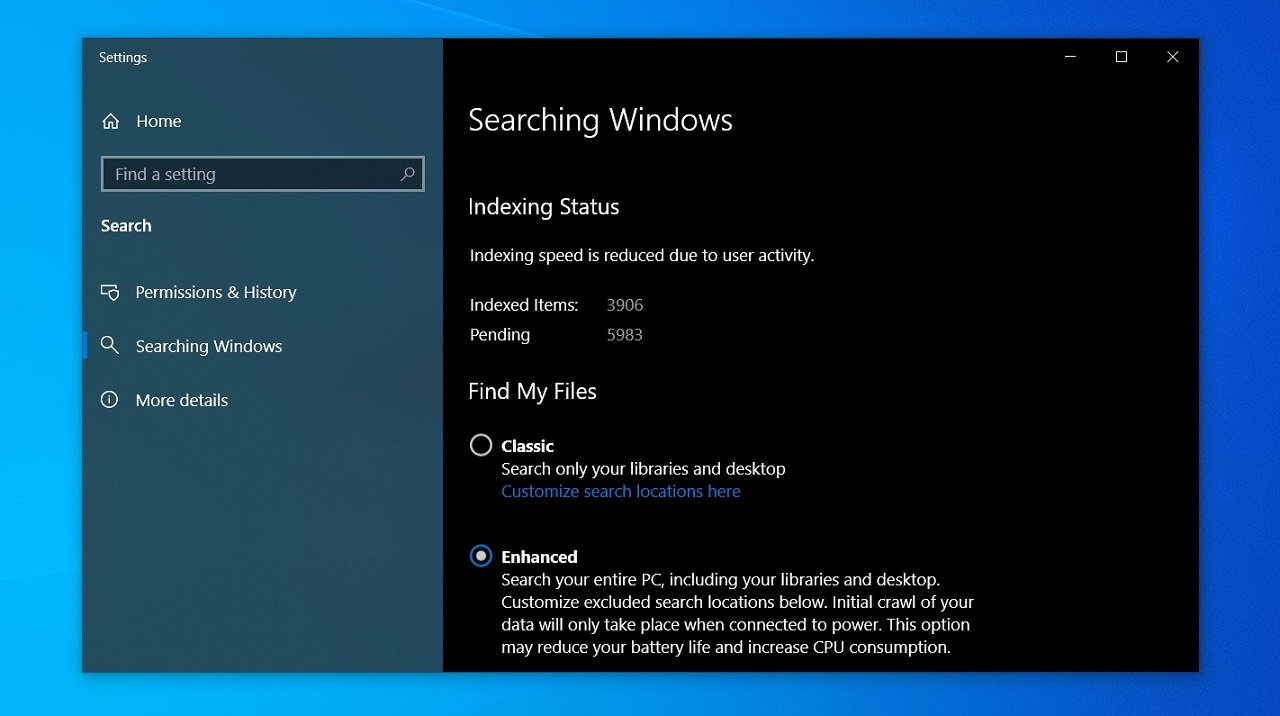Viewport: 1280px width, 716px height.
Task: Click the Home house icon
Action: (x=111, y=121)
